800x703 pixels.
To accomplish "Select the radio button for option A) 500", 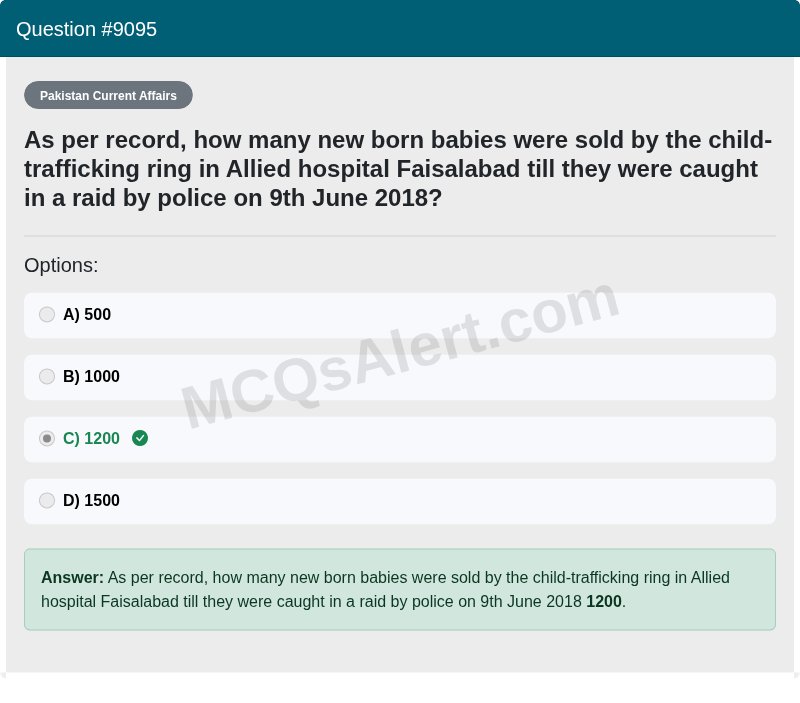I will tap(47, 314).
